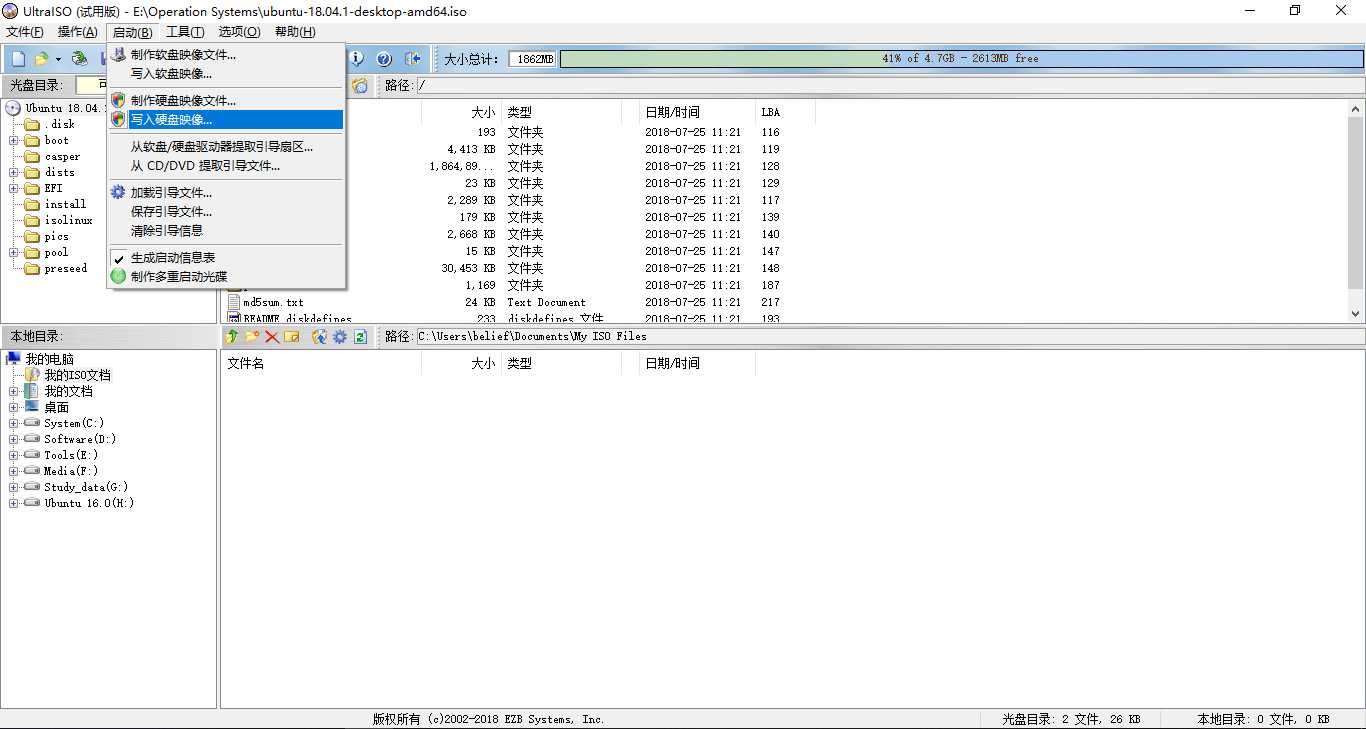Sort local list by 类型 column header
Screen dimensions: 1366x729
click(560, 364)
